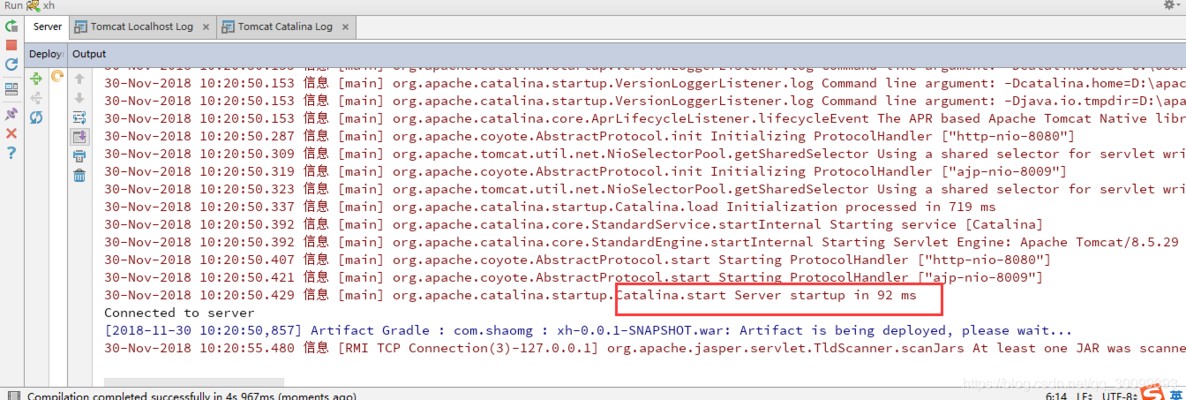Viewport: 1186px width, 400px height.
Task: Click the red X close icon in left toolbar
Action: point(11,133)
